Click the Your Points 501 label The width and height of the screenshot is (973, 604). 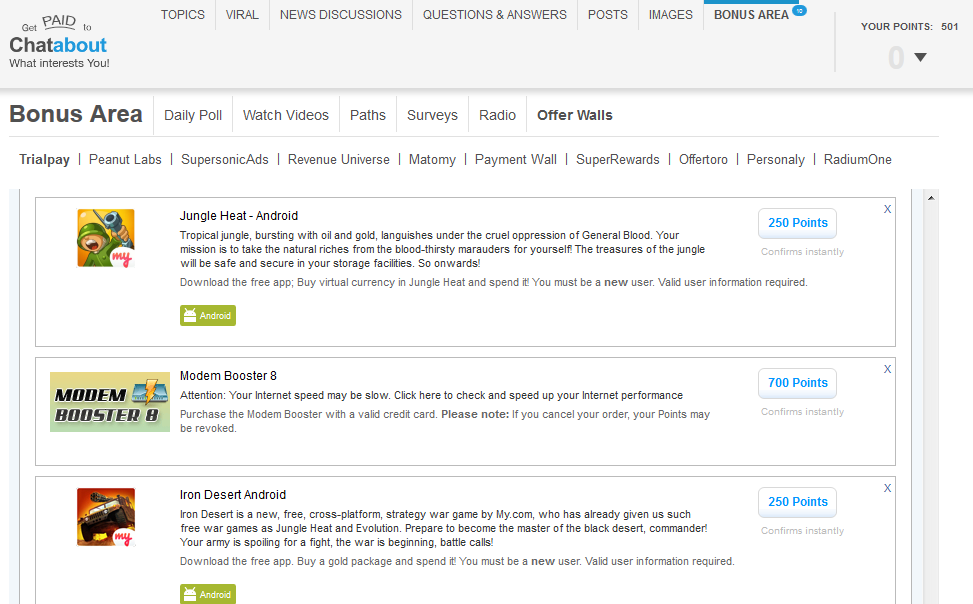coord(909,26)
